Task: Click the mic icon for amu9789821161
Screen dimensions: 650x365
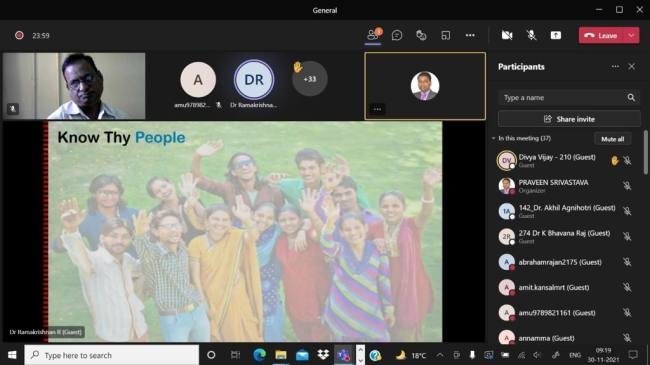Action: click(x=627, y=313)
